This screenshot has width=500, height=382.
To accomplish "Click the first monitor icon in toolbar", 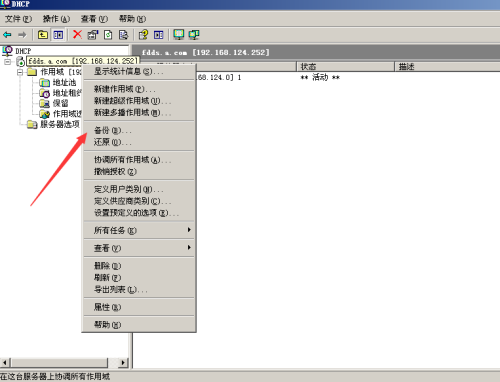I will click(x=179, y=35).
